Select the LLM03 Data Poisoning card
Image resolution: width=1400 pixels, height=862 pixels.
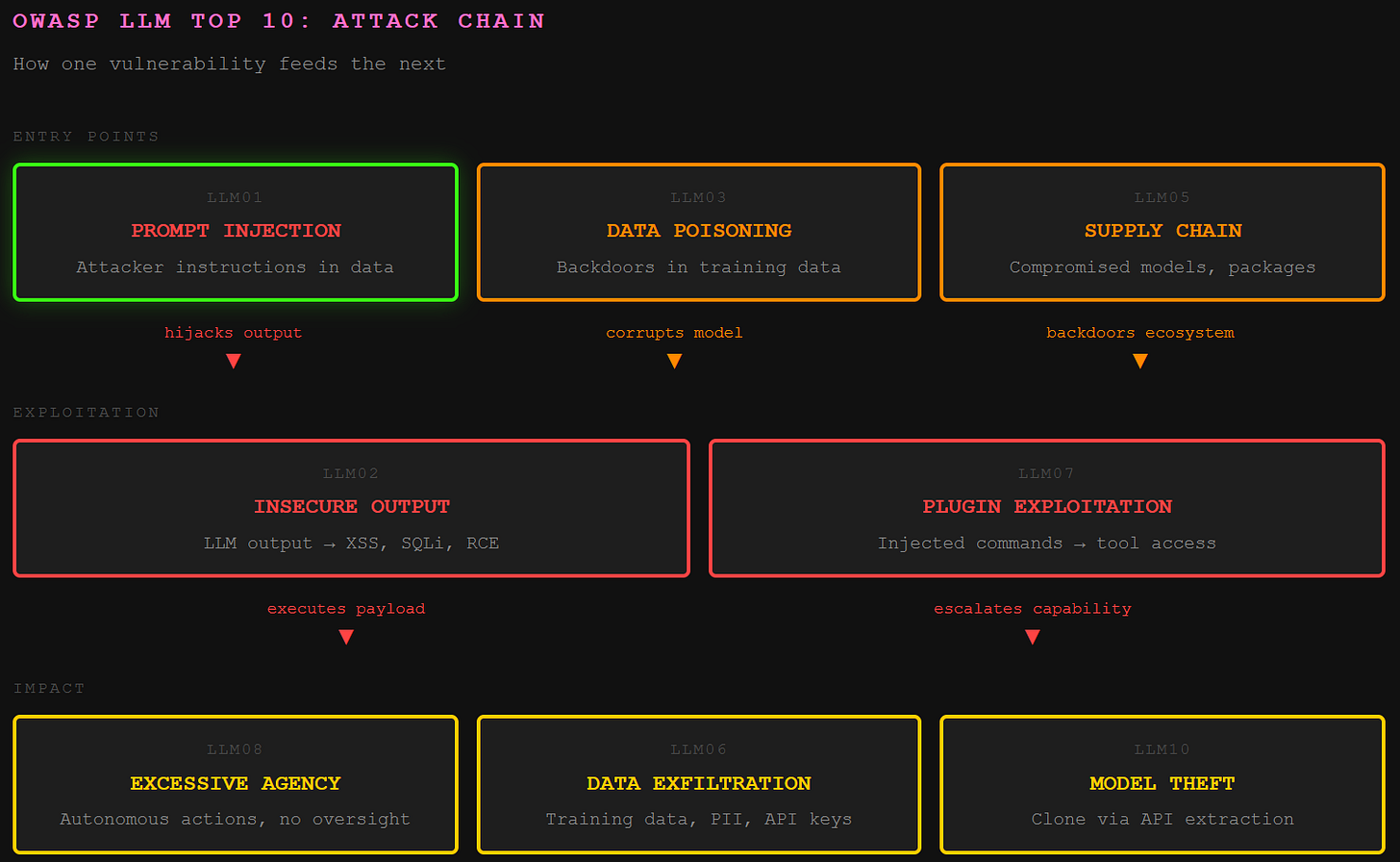[x=699, y=232]
